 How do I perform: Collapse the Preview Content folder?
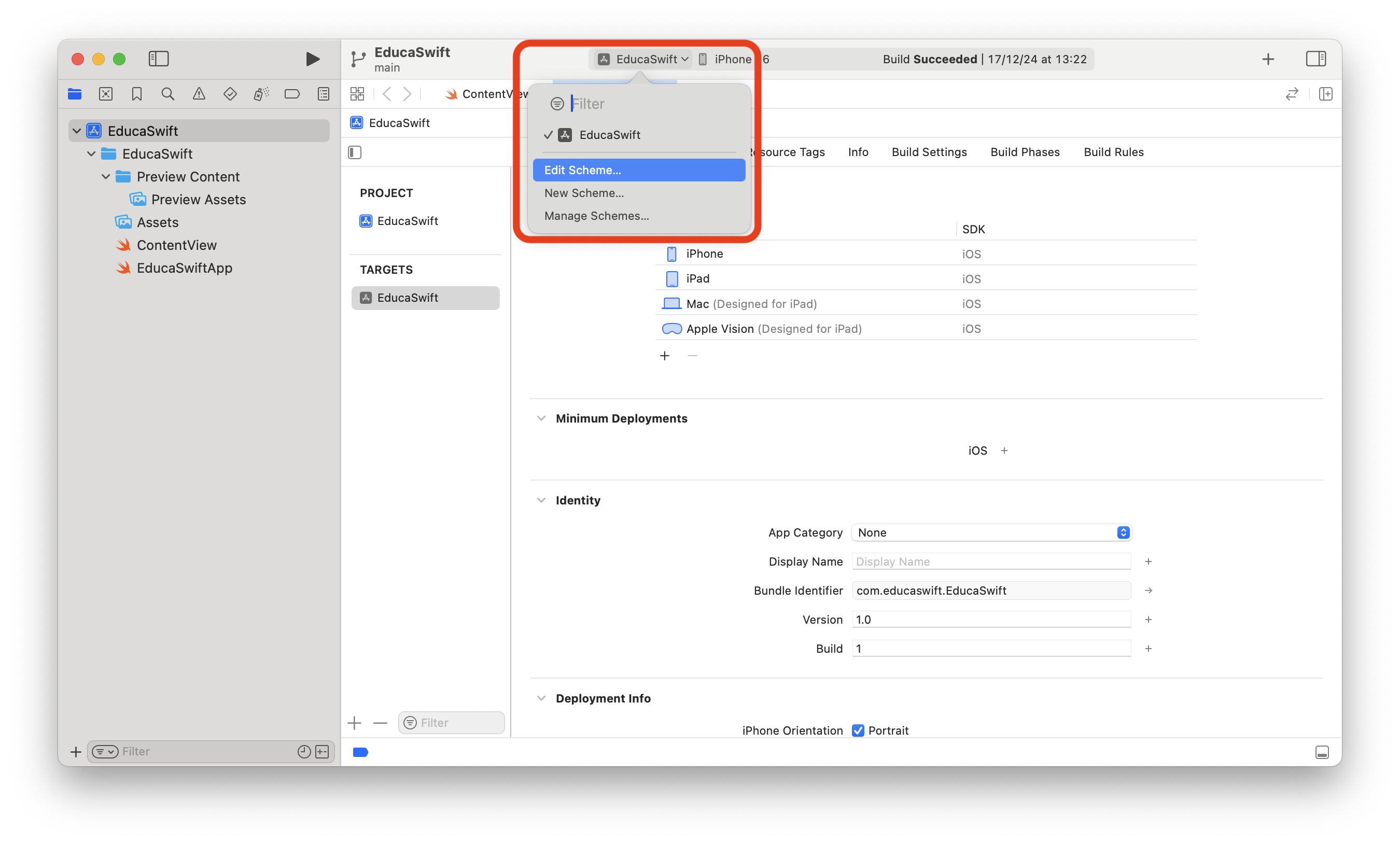106,176
